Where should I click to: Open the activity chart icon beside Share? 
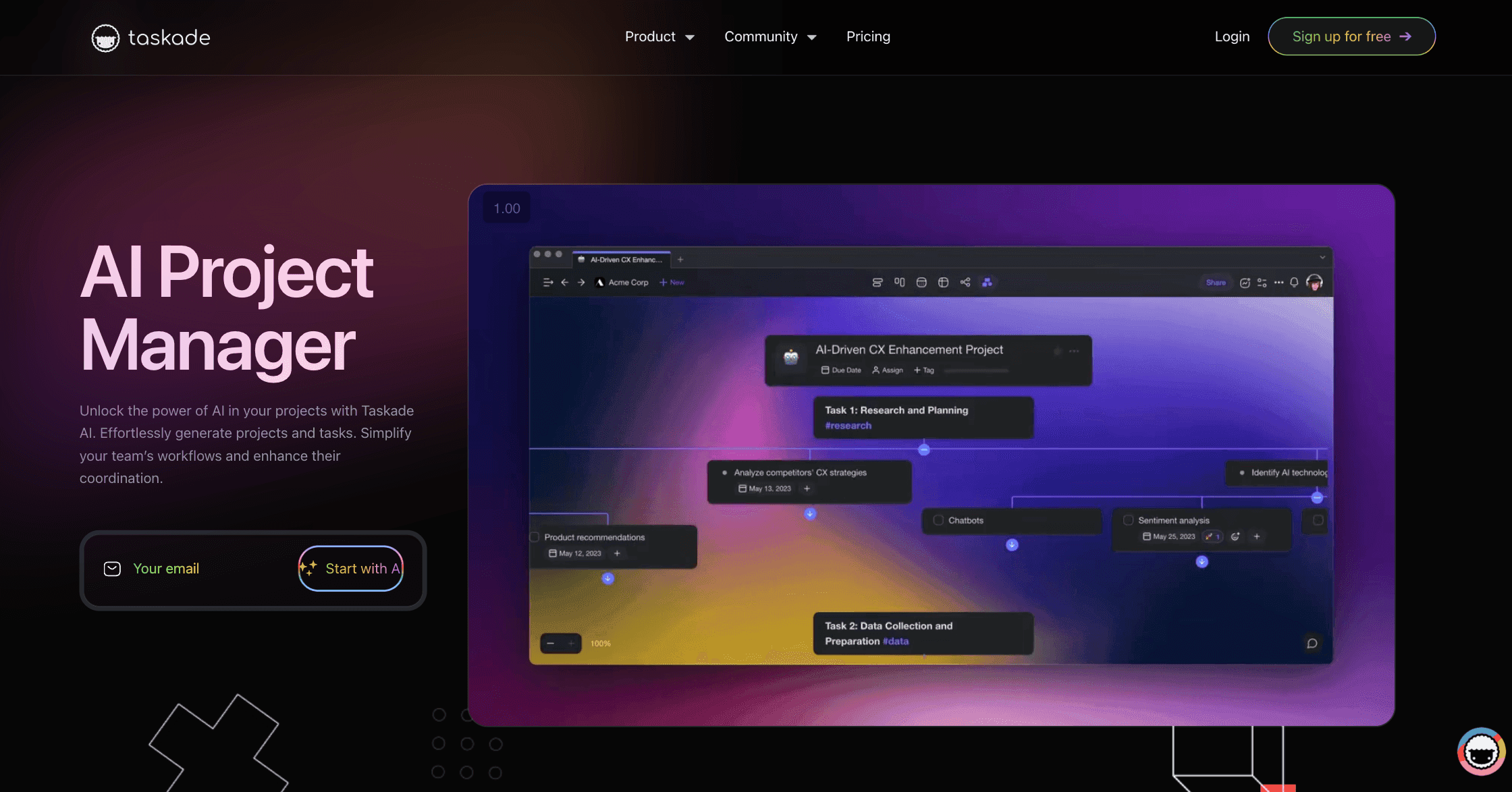coord(1245,283)
